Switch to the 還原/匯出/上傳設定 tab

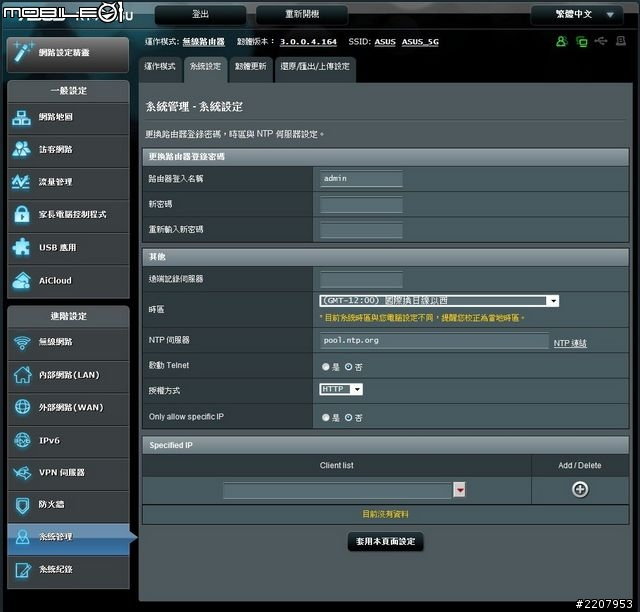[314, 67]
